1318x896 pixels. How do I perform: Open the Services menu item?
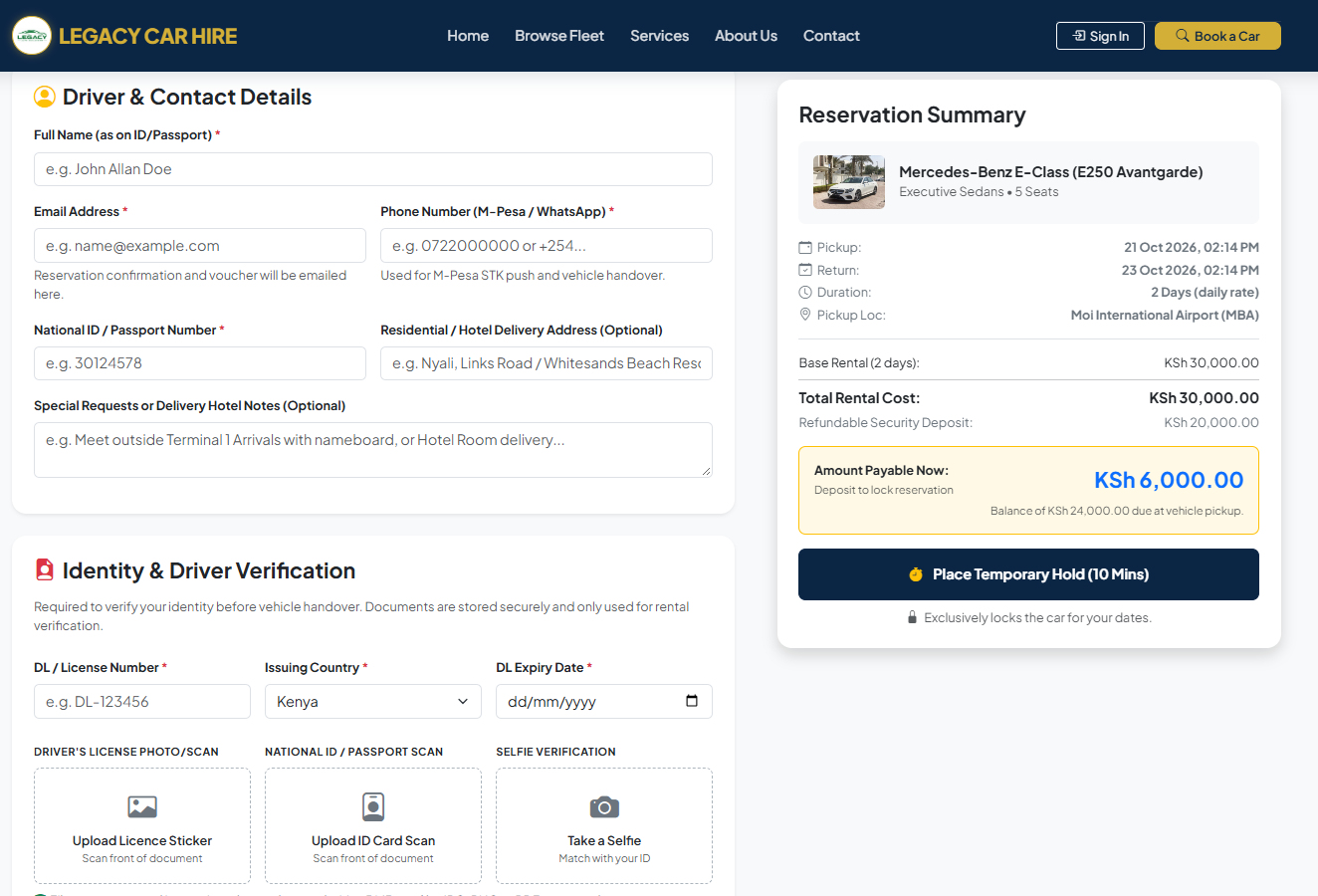(x=659, y=36)
